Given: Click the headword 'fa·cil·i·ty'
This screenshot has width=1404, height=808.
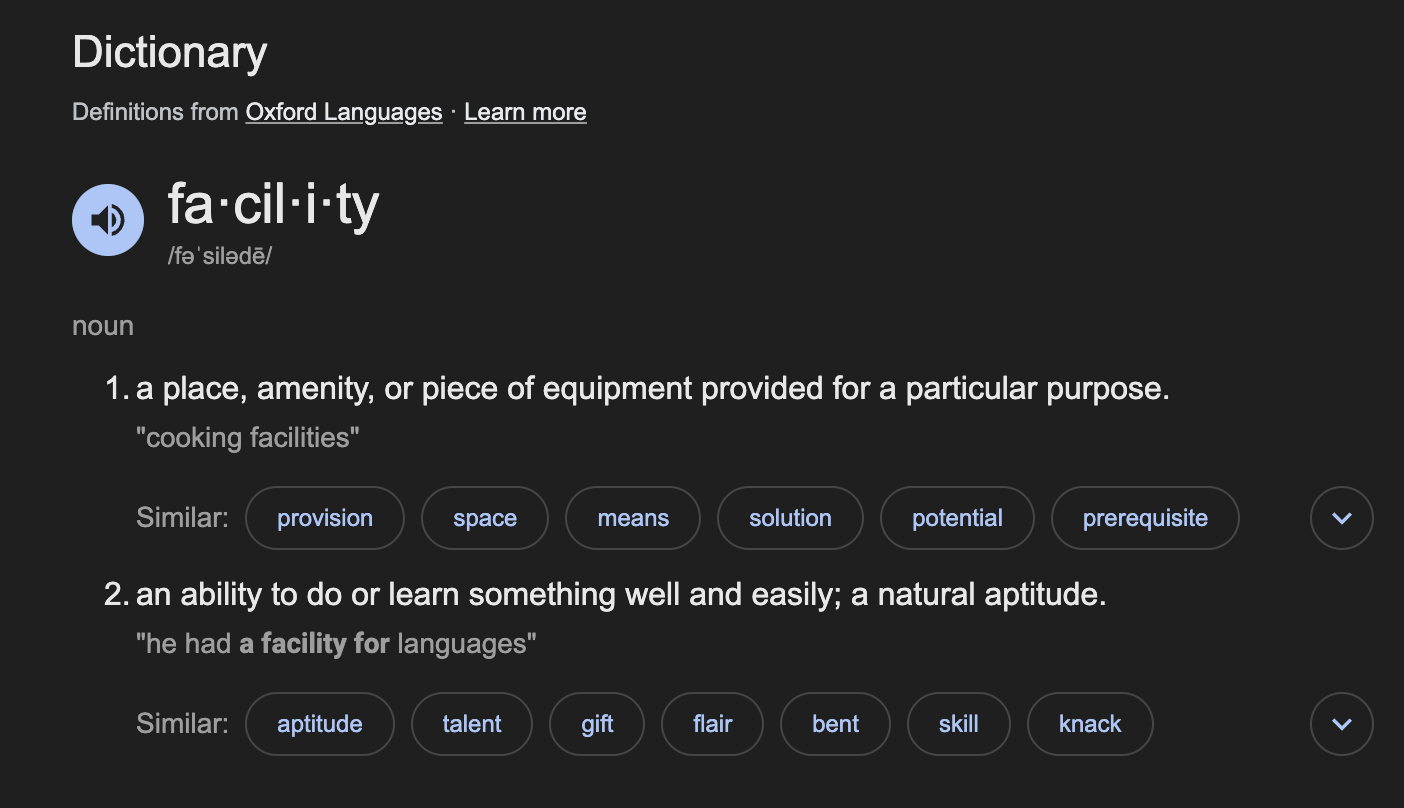Looking at the screenshot, I should [x=273, y=205].
